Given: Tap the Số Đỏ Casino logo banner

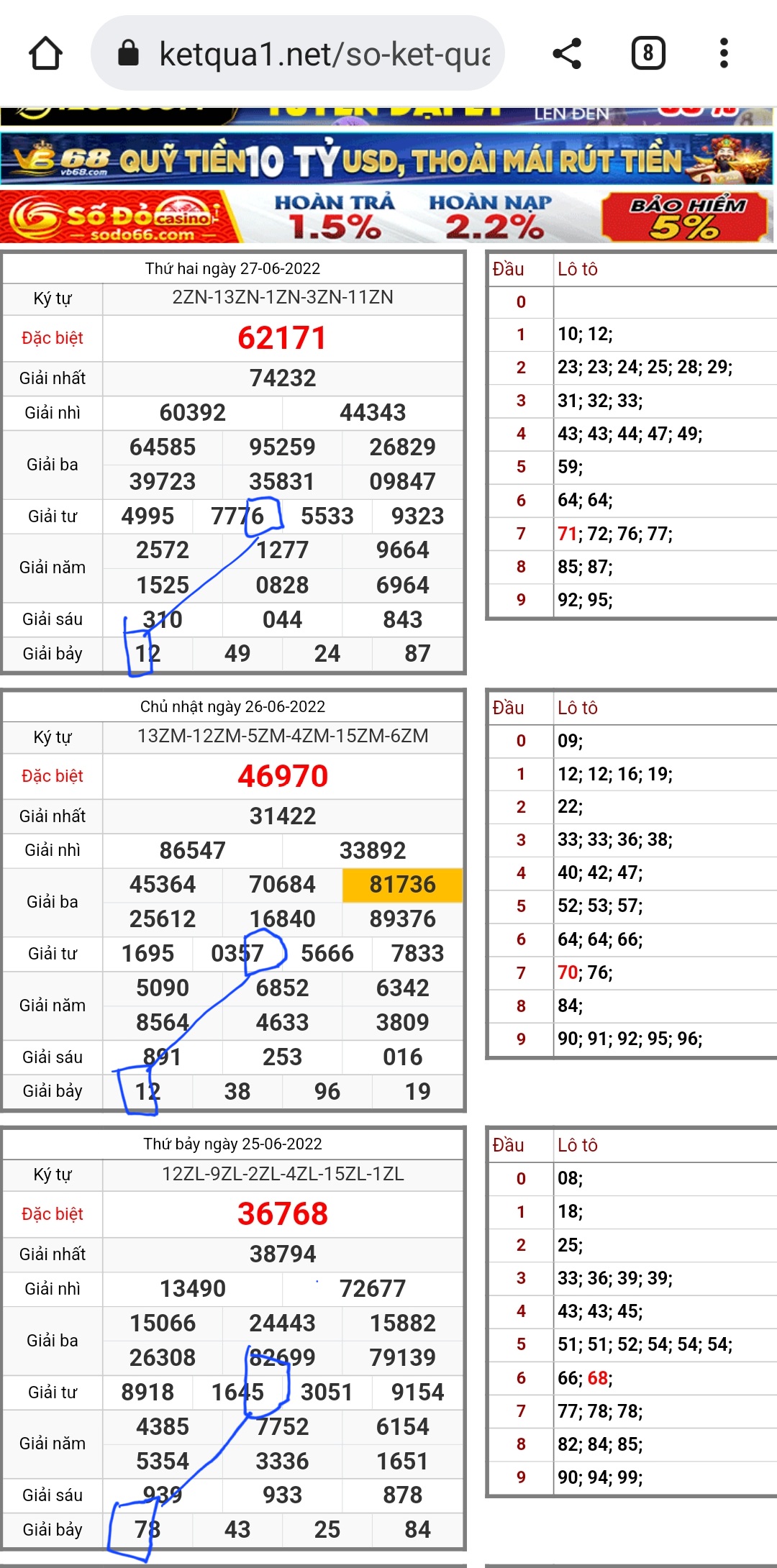Looking at the screenshot, I should pyautogui.click(x=119, y=217).
